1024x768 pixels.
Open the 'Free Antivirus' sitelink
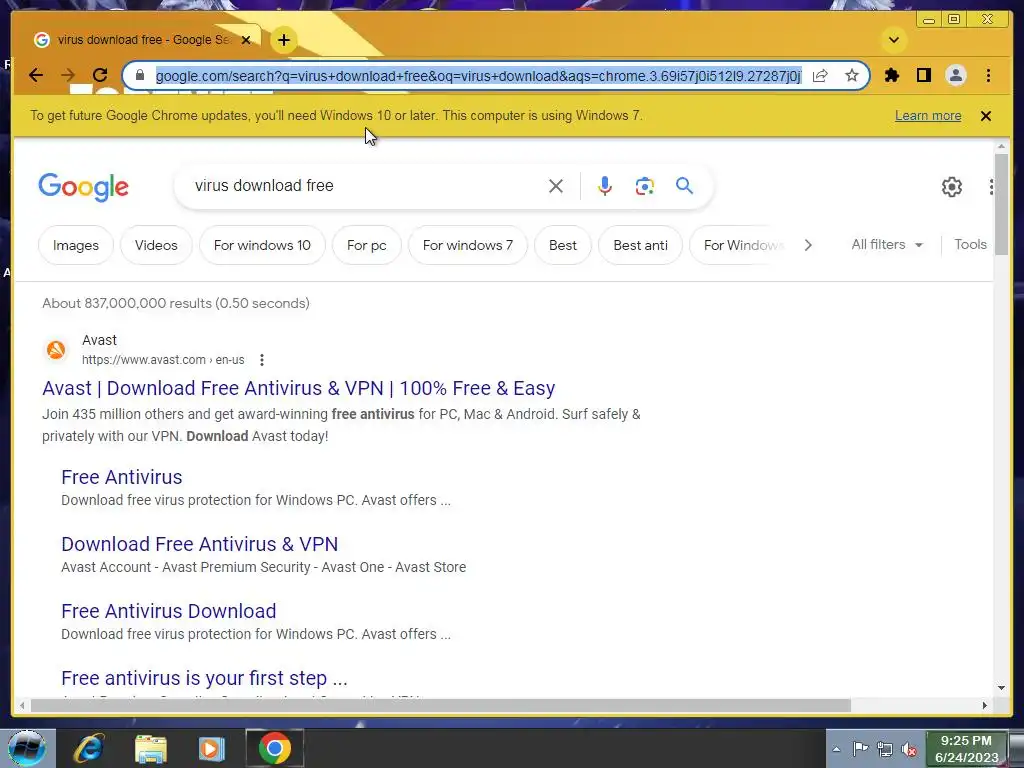pos(121,477)
